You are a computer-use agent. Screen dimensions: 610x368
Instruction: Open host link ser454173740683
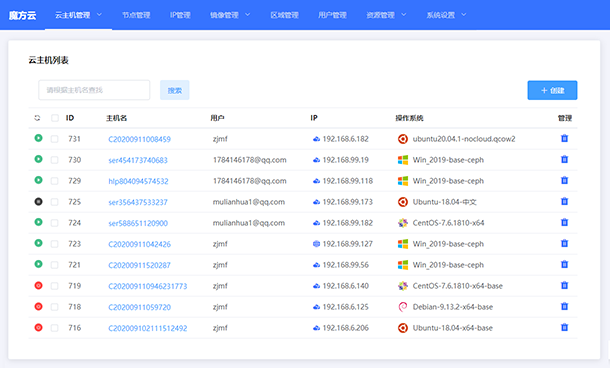pos(138,160)
